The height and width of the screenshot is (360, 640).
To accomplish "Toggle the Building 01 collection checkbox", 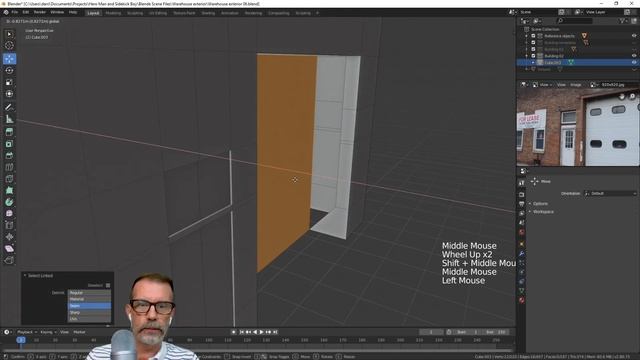I will coord(533,49).
